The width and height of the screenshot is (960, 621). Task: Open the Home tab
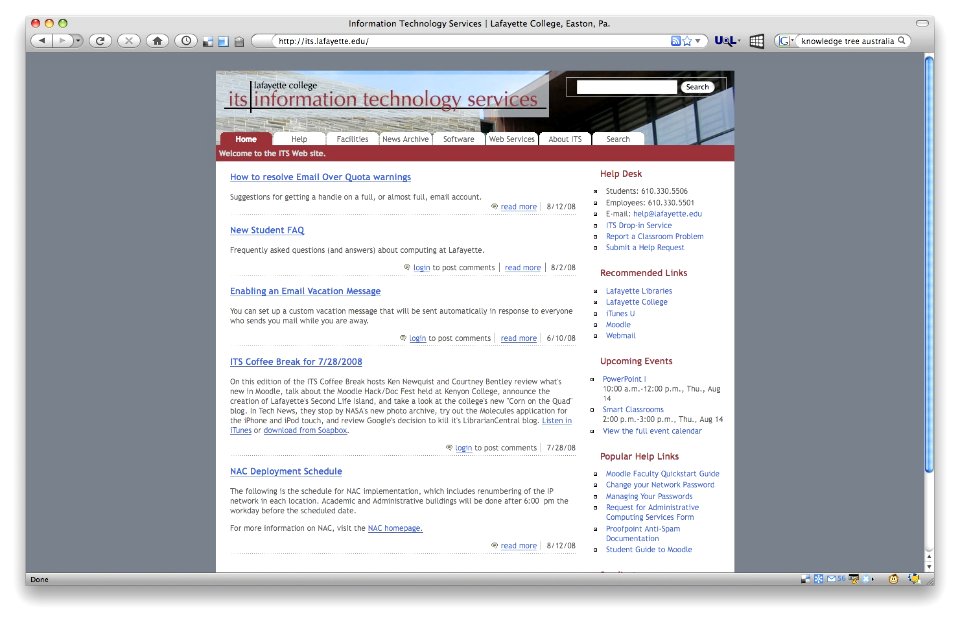[246, 139]
